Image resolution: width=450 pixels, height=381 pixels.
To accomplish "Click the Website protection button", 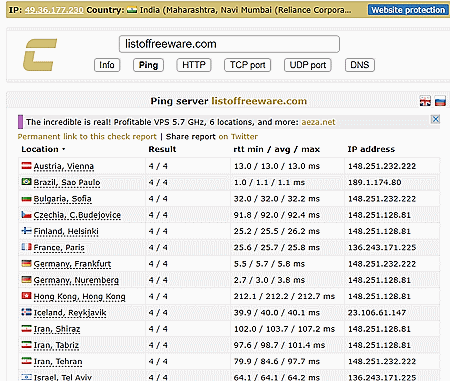I will 408,10.
